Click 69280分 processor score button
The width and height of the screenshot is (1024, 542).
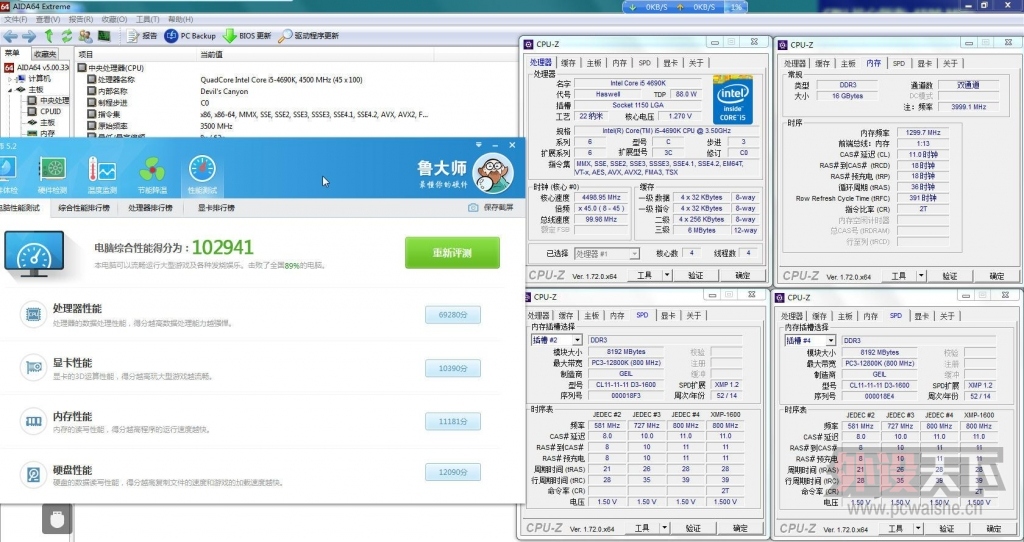coord(453,315)
